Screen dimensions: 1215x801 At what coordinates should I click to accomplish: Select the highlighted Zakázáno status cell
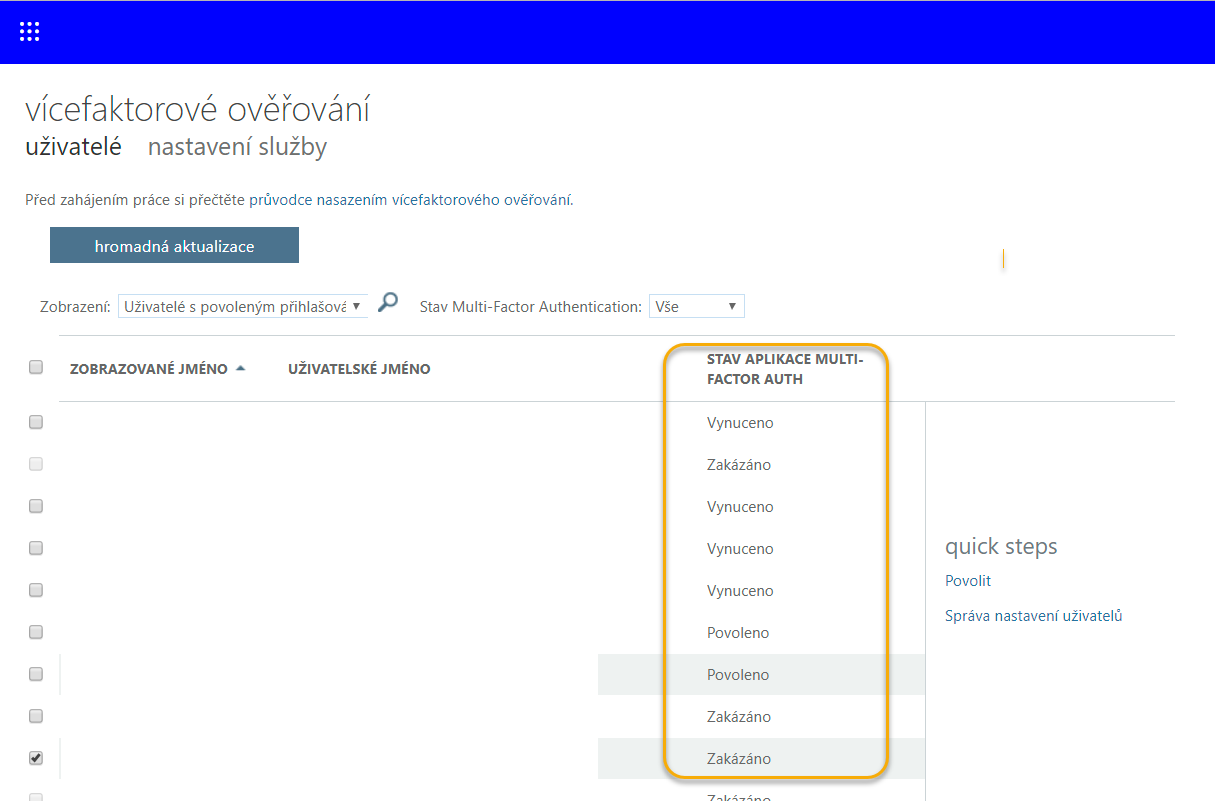739,759
